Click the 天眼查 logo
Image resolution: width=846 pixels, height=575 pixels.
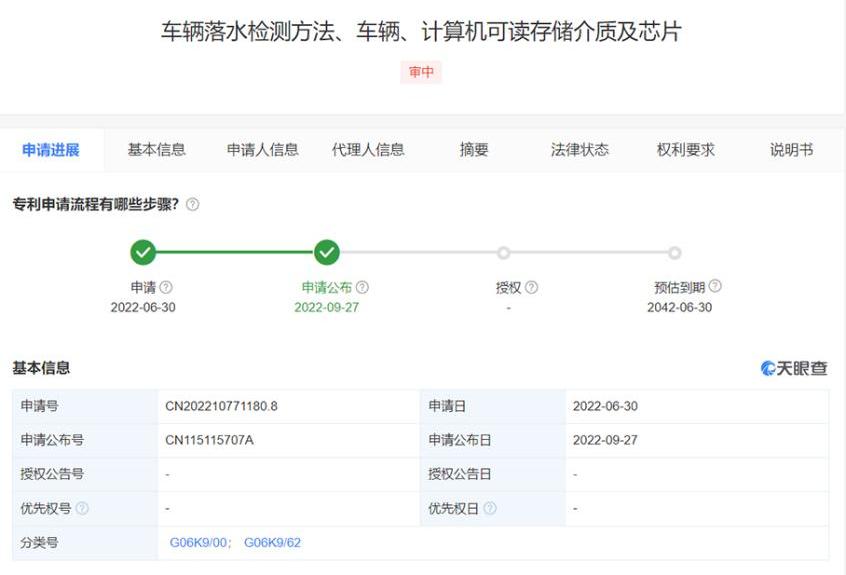(794, 368)
